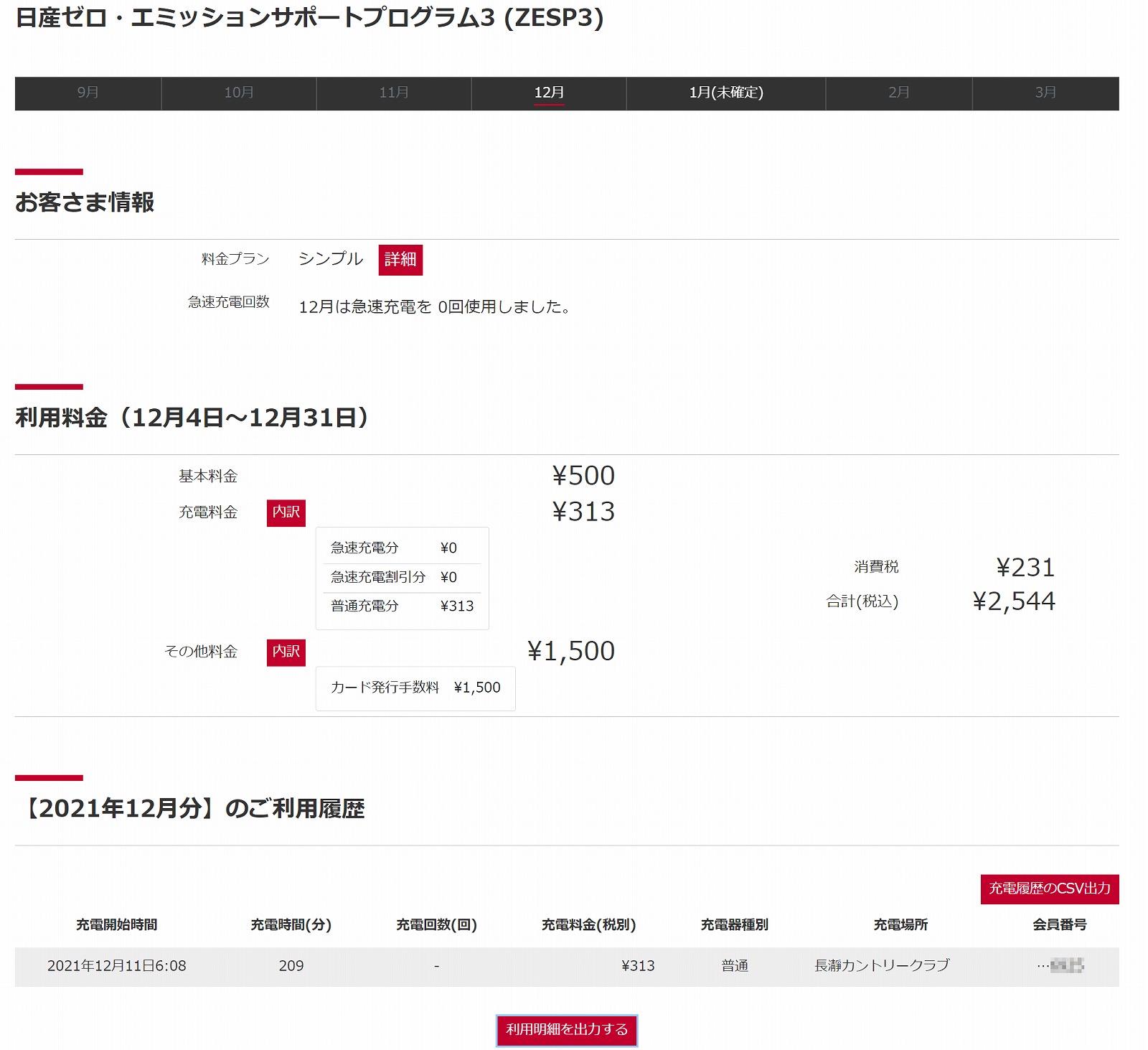Screen dimensions: 1148x1050
Task: Toggle the 内訳 breakdown for 充電料金
Action: (x=286, y=512)
